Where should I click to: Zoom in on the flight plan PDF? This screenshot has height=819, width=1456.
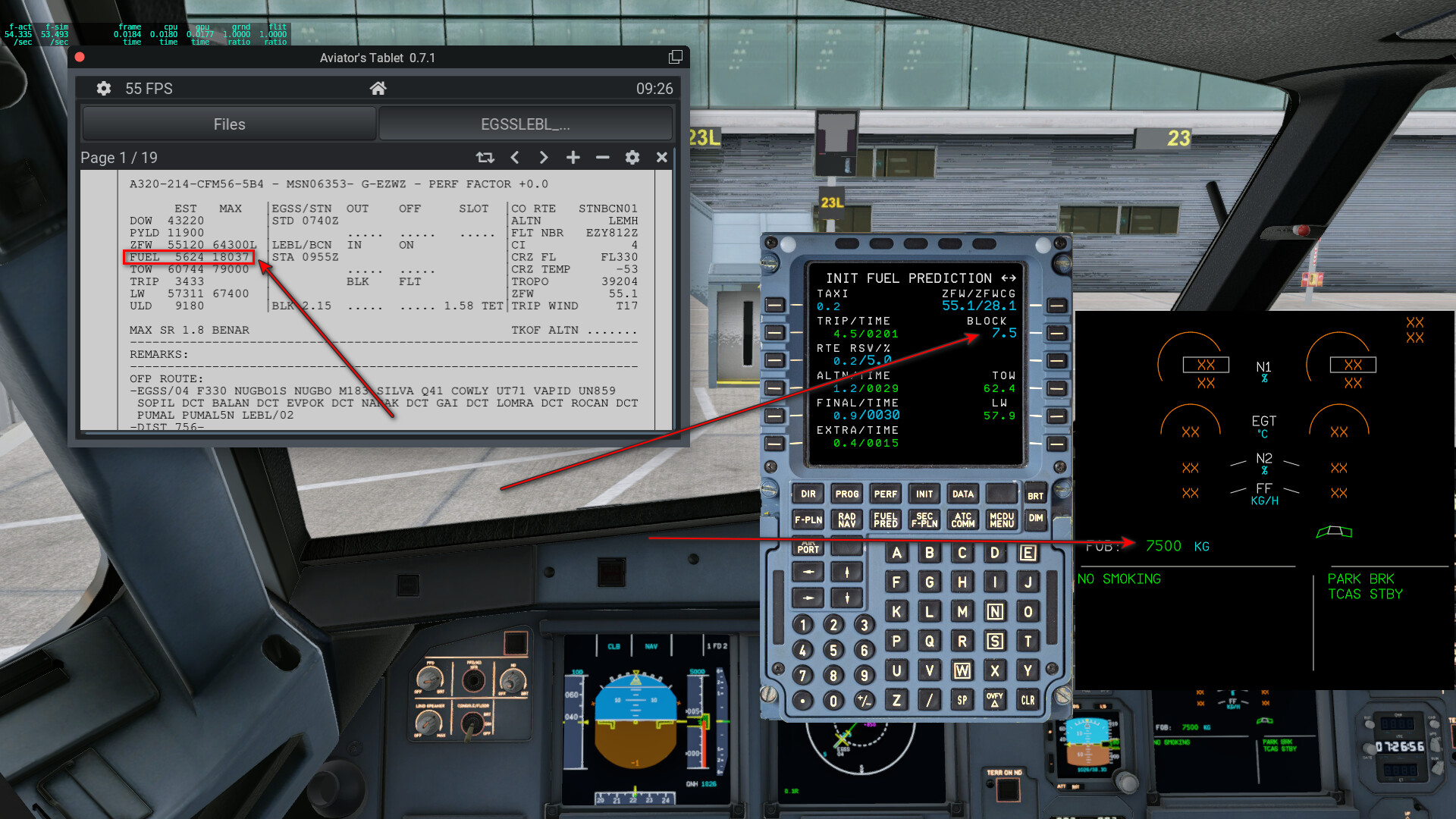tap(573, 158)
